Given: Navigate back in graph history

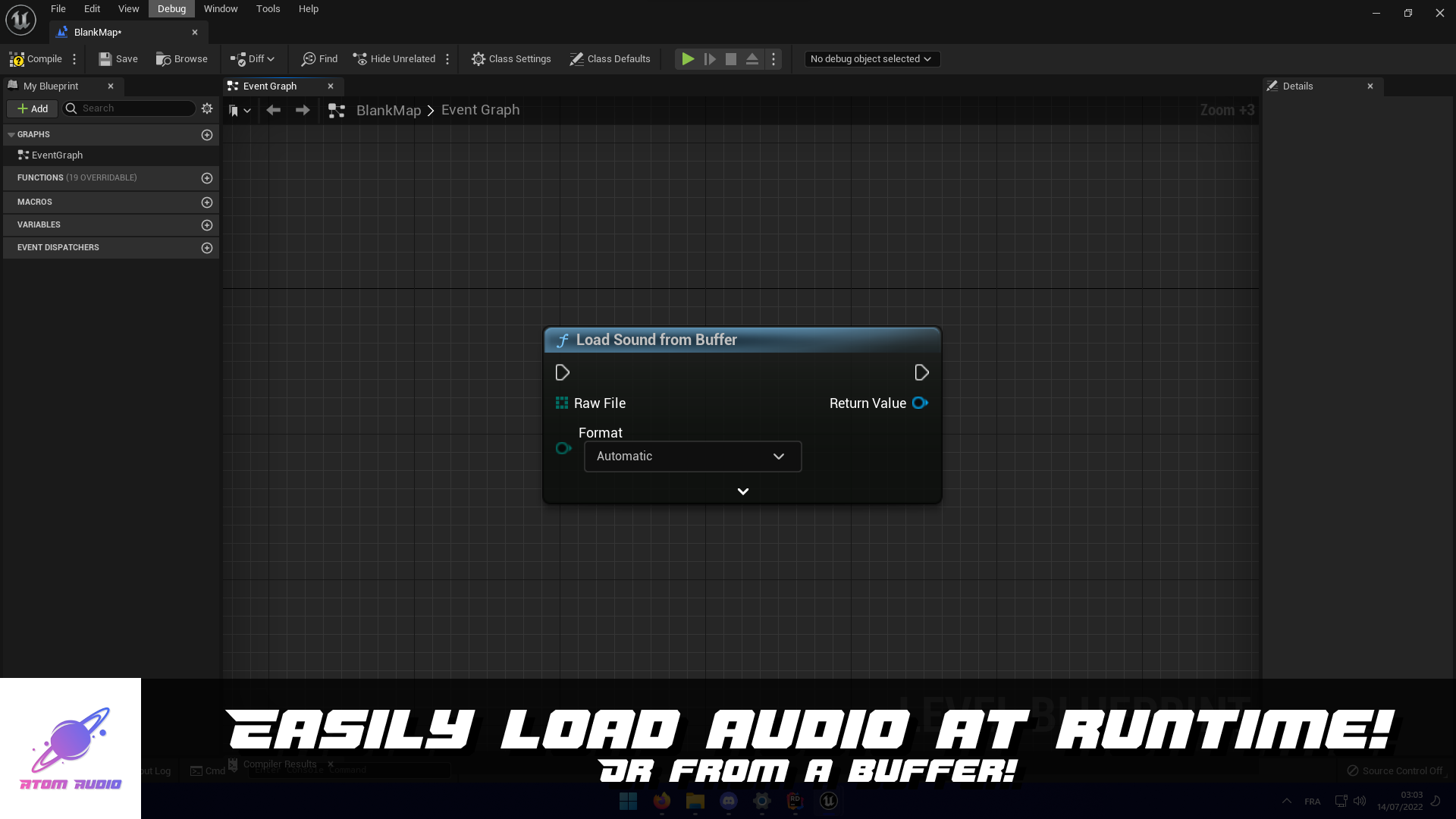Looking at the screenshot, I should coord(274,111).
